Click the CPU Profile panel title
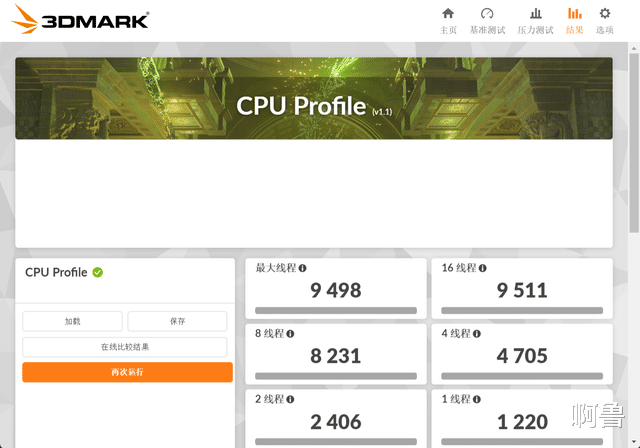 pyautogui.click(x=56, y=272)
